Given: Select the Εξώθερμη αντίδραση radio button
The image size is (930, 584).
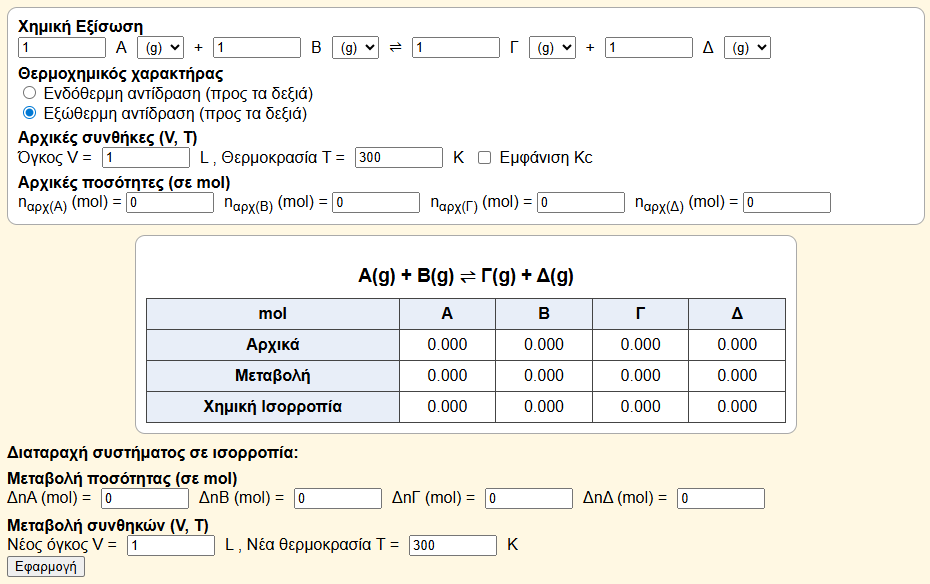Looking at the screenshot, I should [30, 114].
